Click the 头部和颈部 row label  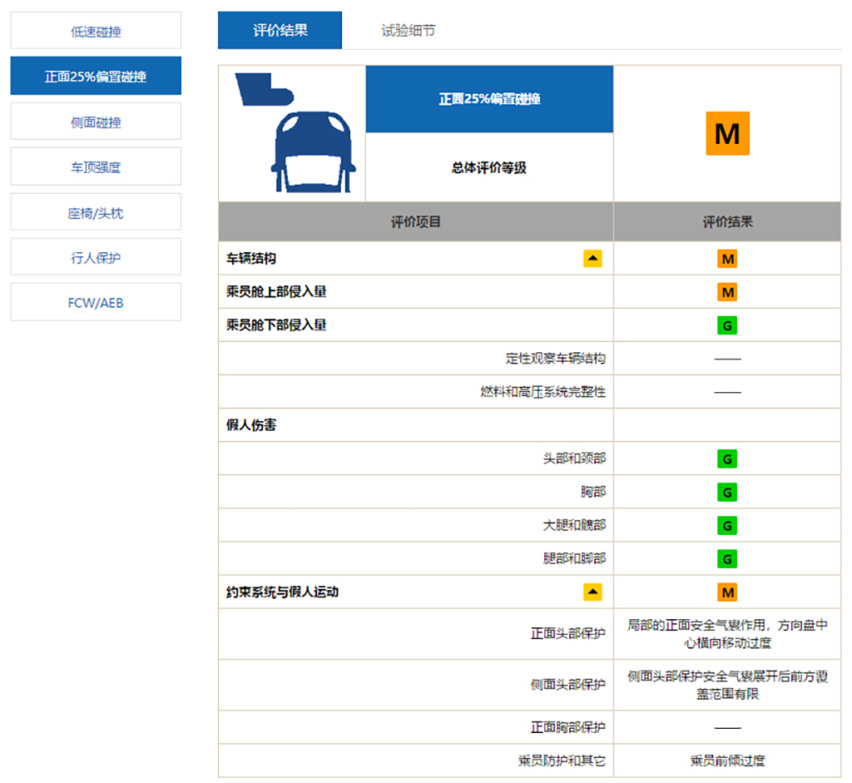point(574,458)
